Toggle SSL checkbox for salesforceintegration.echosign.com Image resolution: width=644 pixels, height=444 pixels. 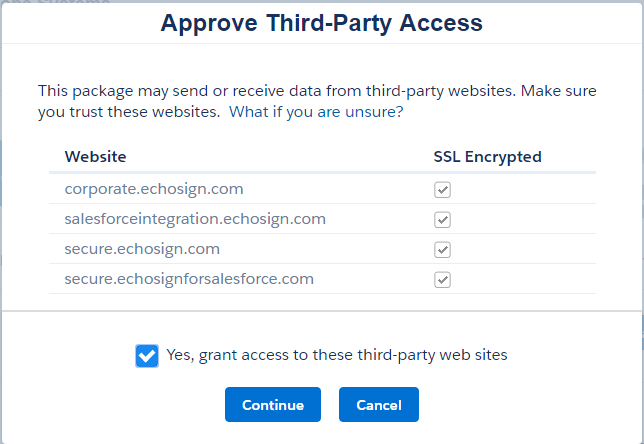click(442, 220)
